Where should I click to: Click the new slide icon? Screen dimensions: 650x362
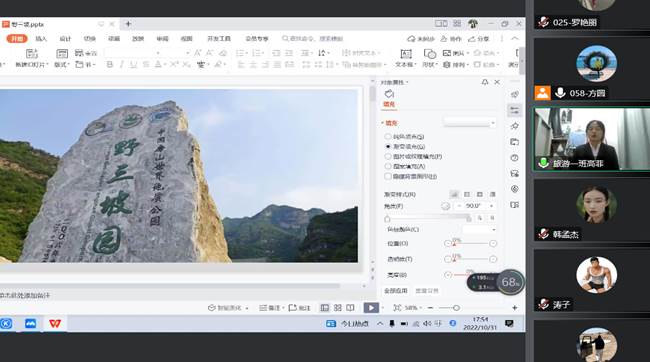click(32, 53)
